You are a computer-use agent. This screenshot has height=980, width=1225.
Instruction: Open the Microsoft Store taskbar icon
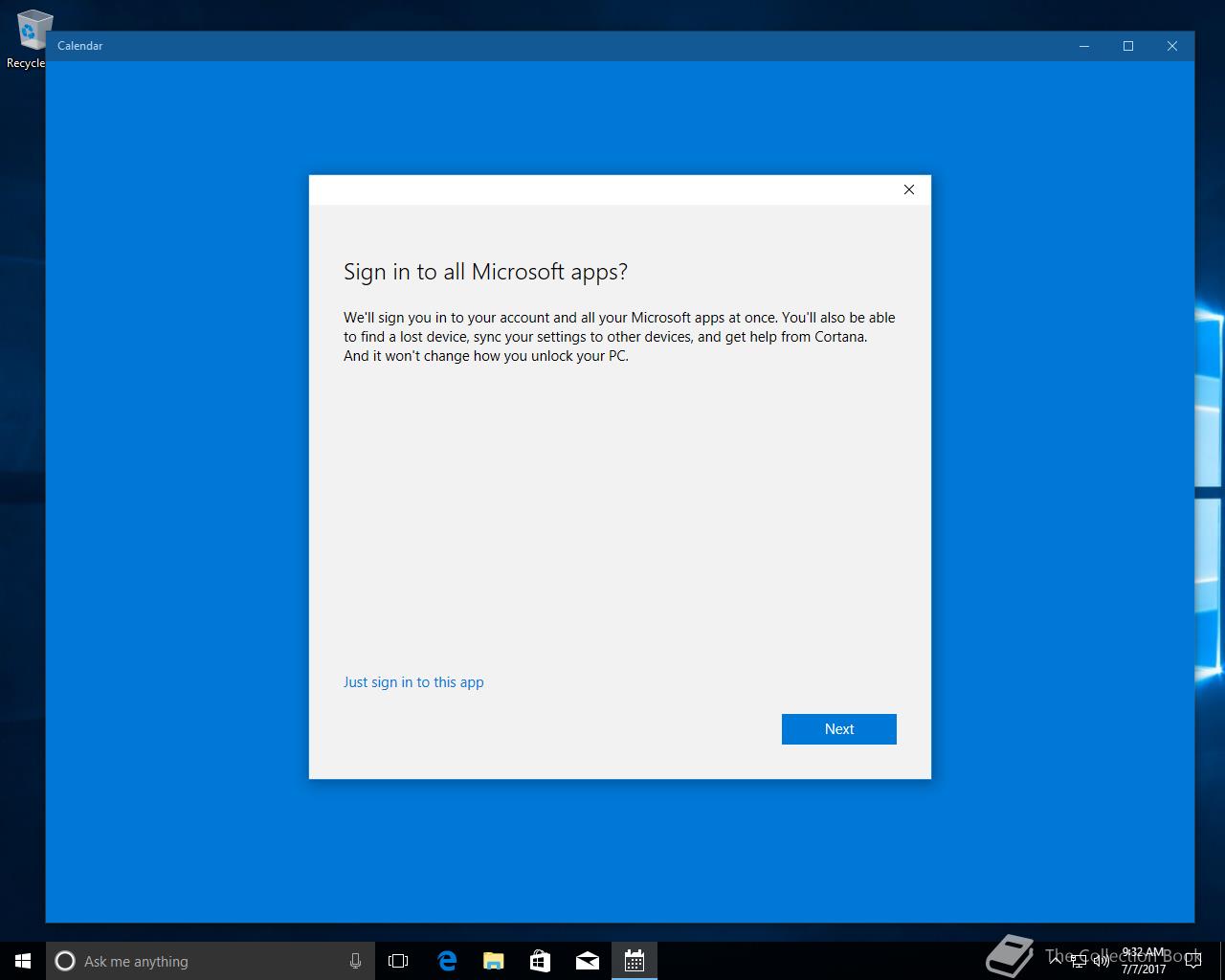pyautogui.click(x=540, y=961)
